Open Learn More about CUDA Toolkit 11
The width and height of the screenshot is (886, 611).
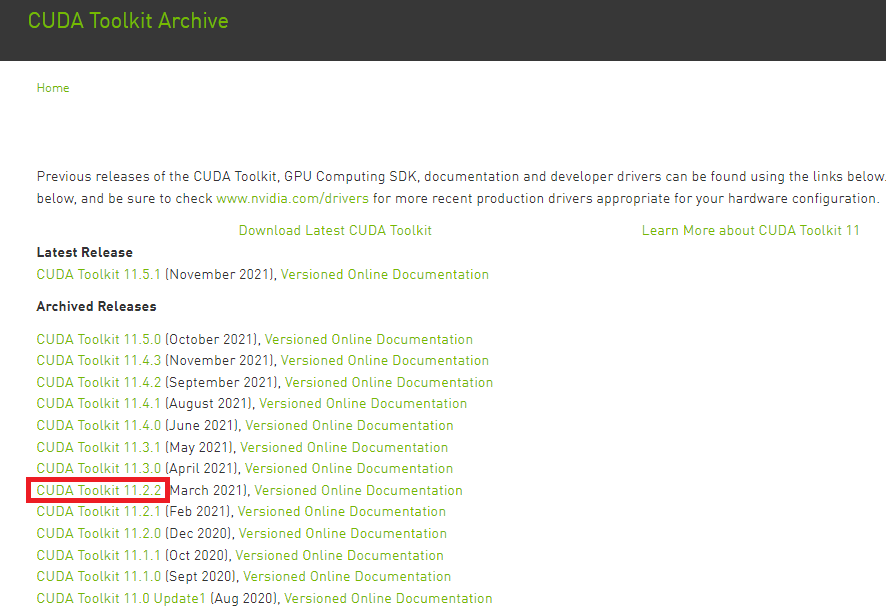750,231
